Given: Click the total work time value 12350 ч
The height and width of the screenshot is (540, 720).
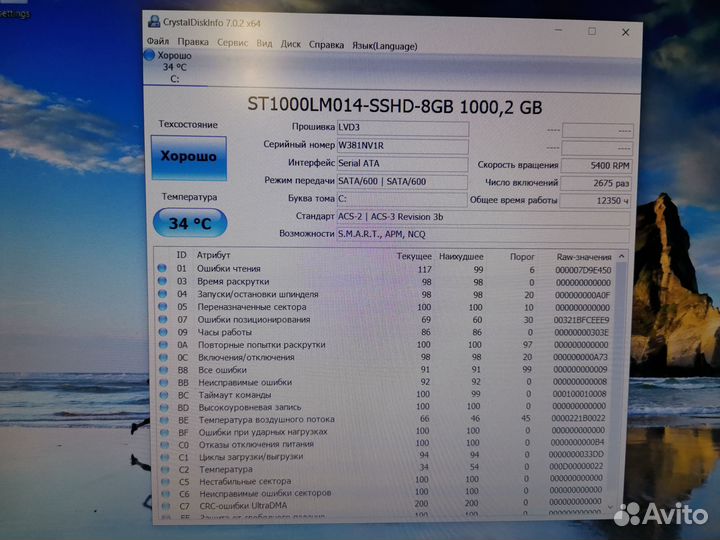Looking at the screenshot, I should (x=595, y=201).
